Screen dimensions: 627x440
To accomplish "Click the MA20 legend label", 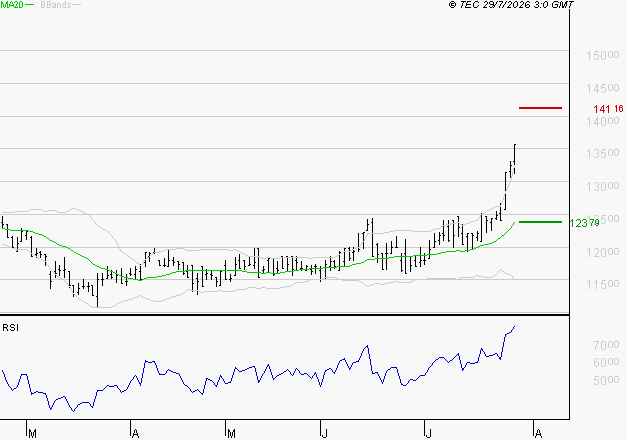I will 12,5.
